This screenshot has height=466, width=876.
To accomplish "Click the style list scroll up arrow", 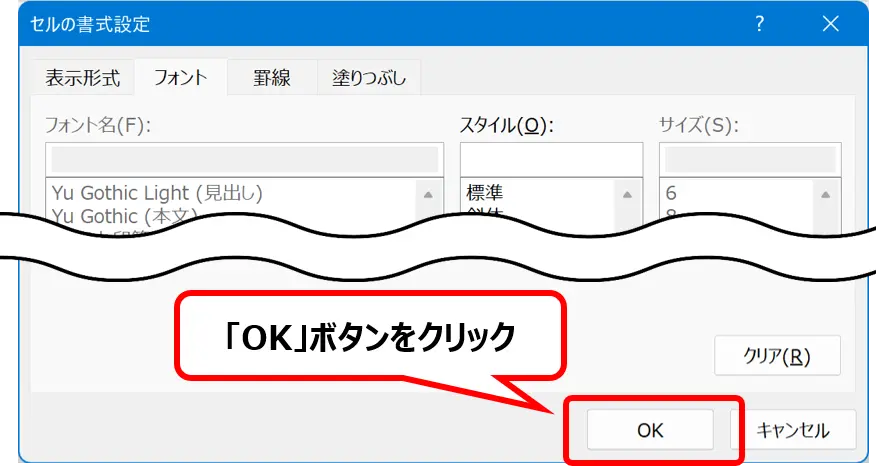I will 627,194.
